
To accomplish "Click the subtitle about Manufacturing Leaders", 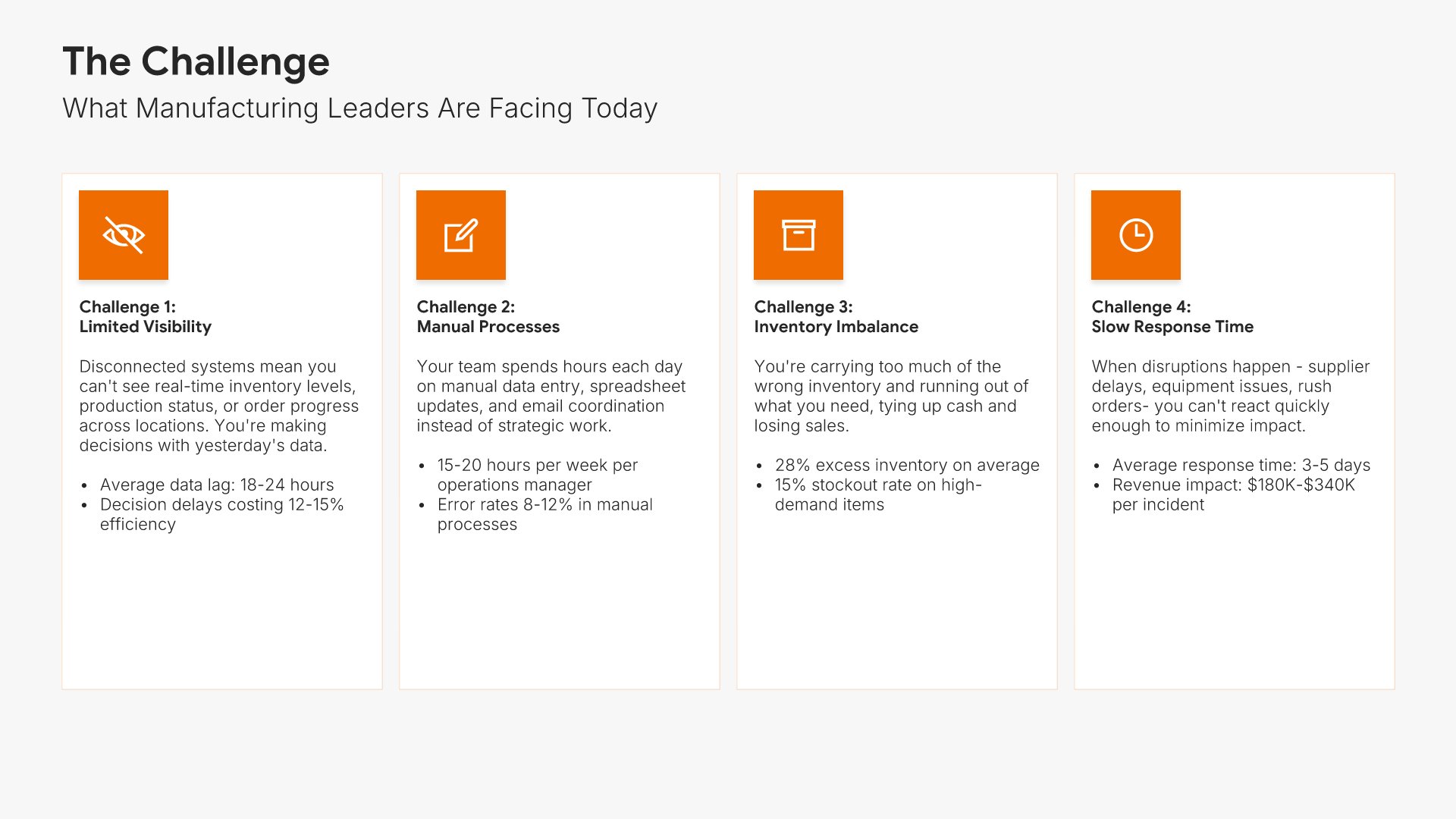I will (359, 108).
